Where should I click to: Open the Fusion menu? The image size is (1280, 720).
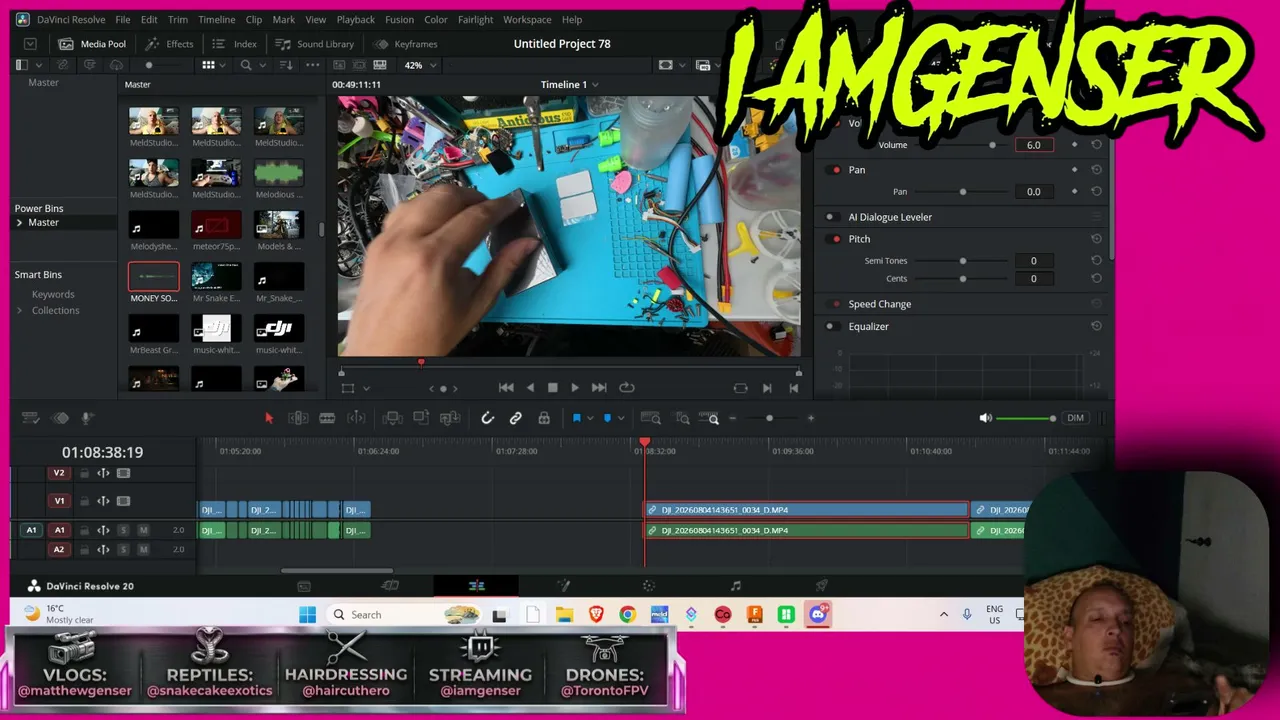tap(399, 20)
